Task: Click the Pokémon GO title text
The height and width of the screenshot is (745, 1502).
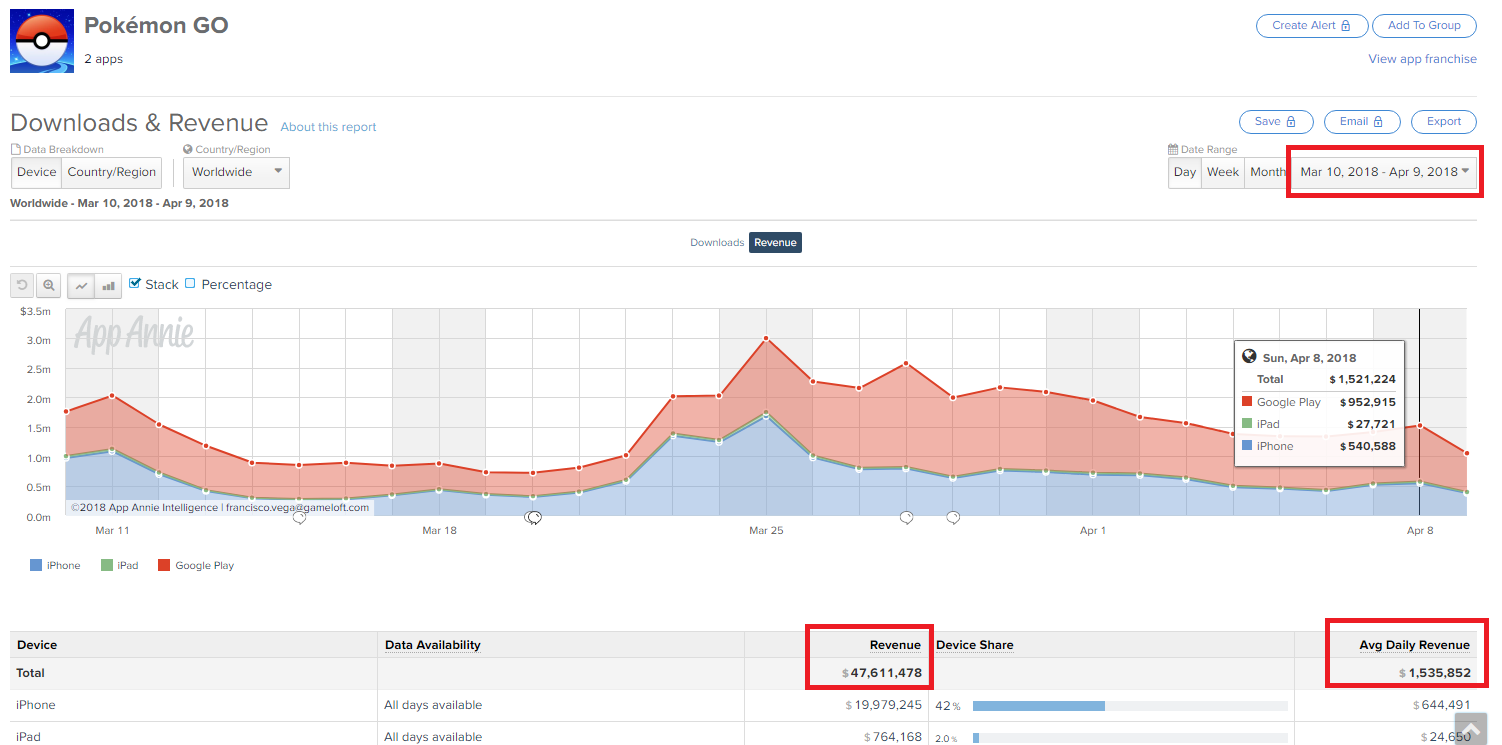Action: 156,26
